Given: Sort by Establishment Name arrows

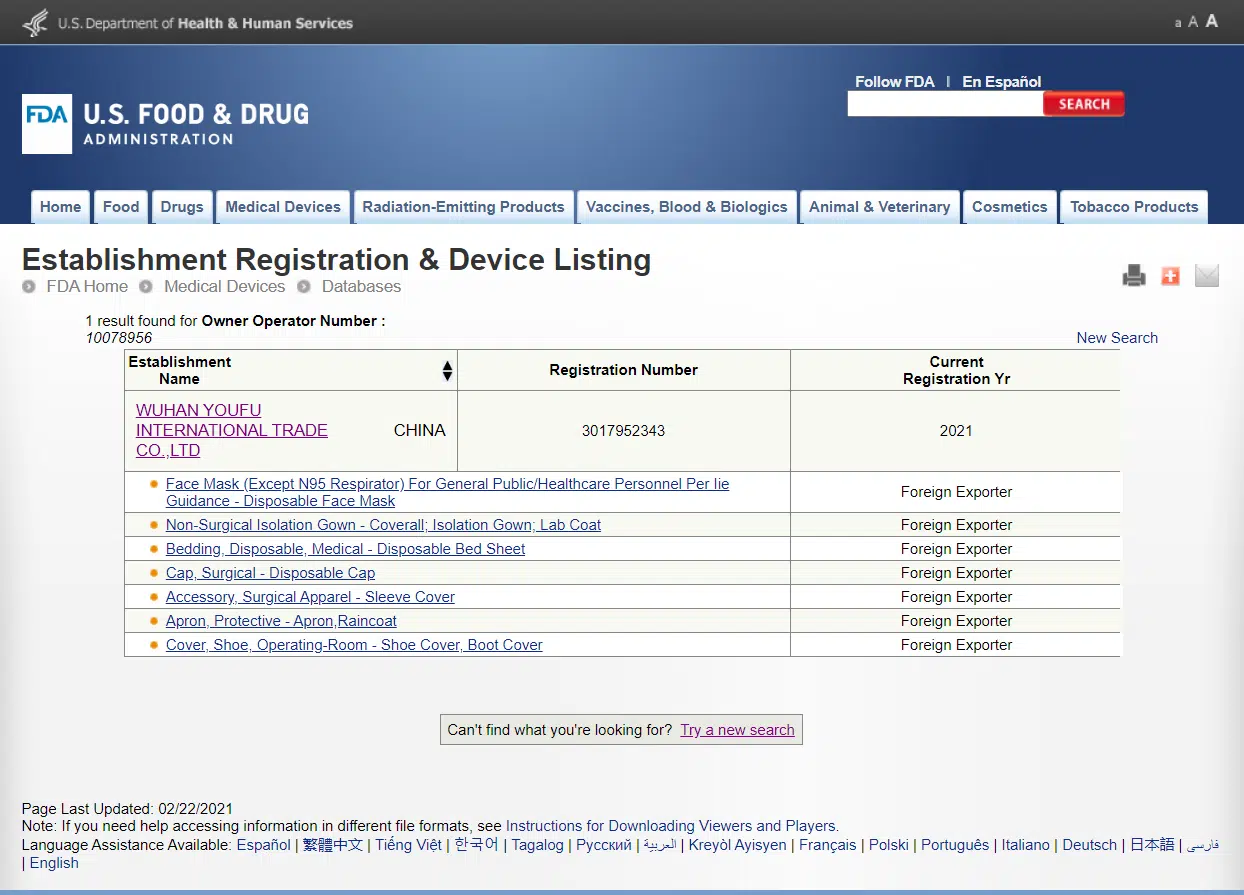Looking at the screenshot, I should [x=447, y=371].
